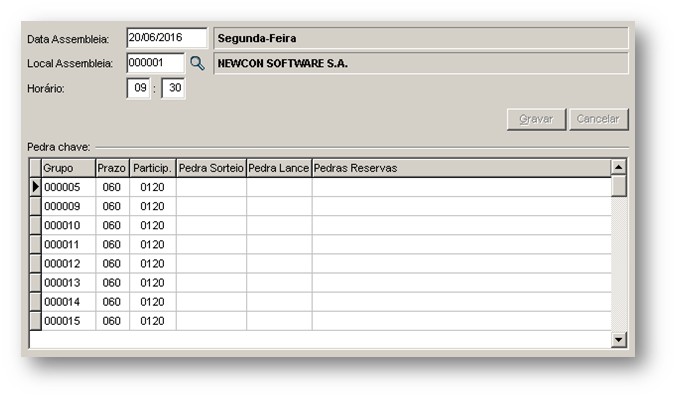Click the Pedra Sorteio cell of group 000010
This screenshot has height=399, width=677.
pyautogui.click(x=211, y=225)
